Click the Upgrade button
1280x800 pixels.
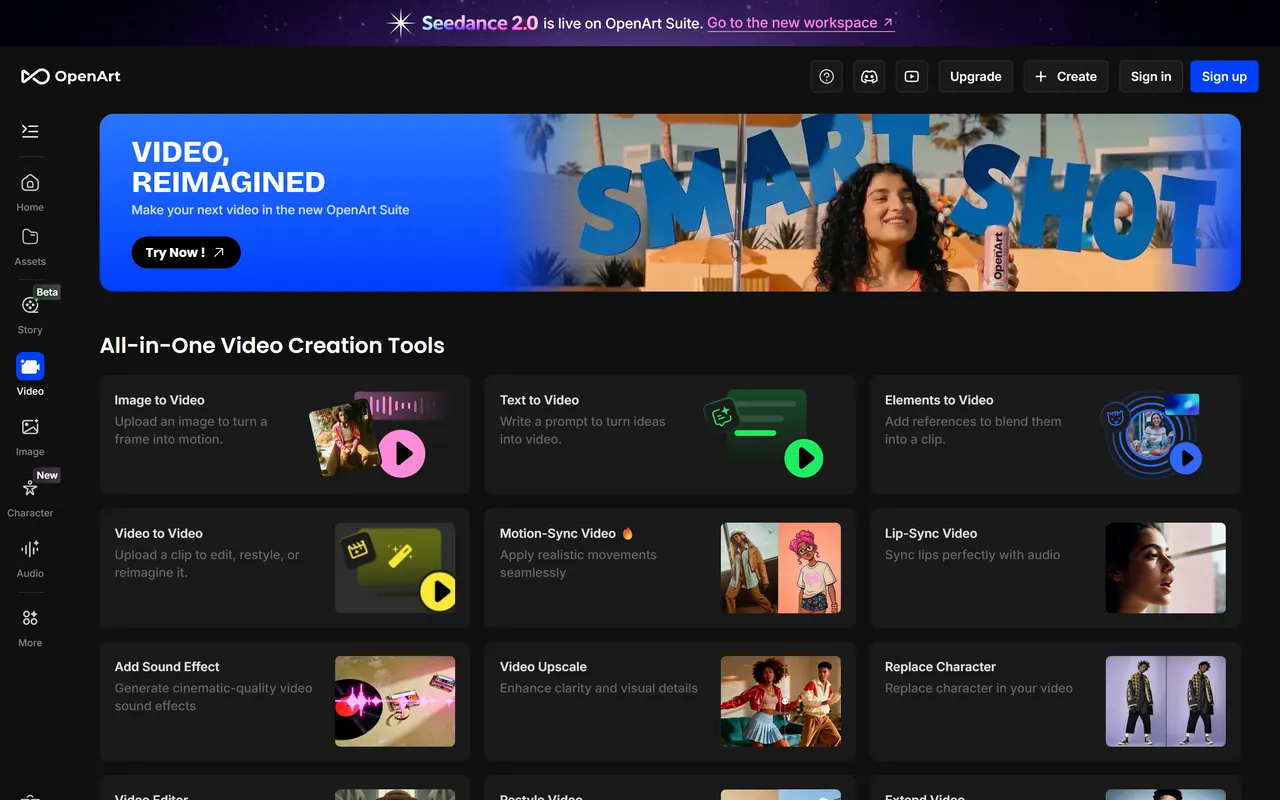[976, 76]
